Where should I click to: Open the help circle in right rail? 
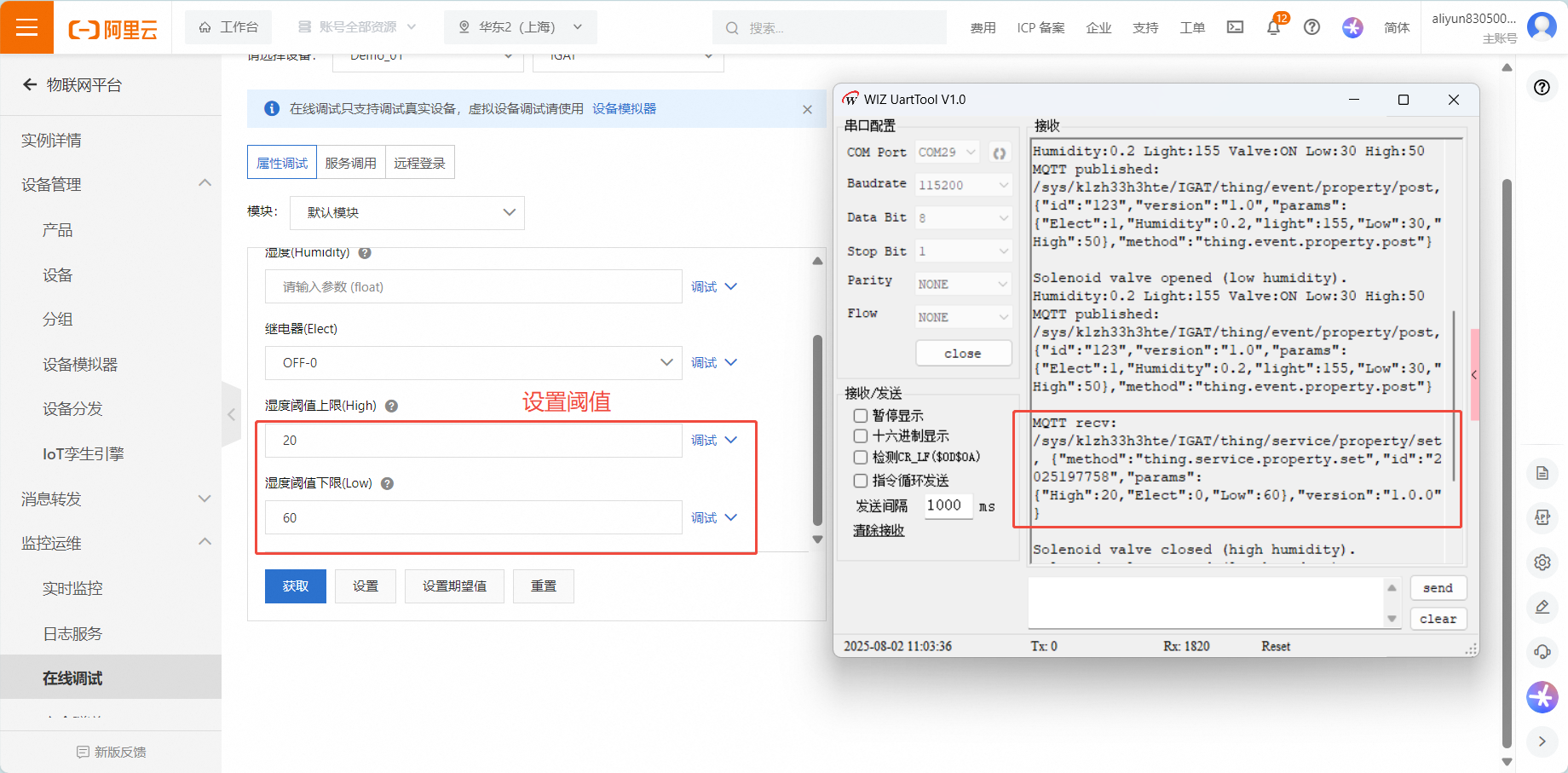(1542, 87)
